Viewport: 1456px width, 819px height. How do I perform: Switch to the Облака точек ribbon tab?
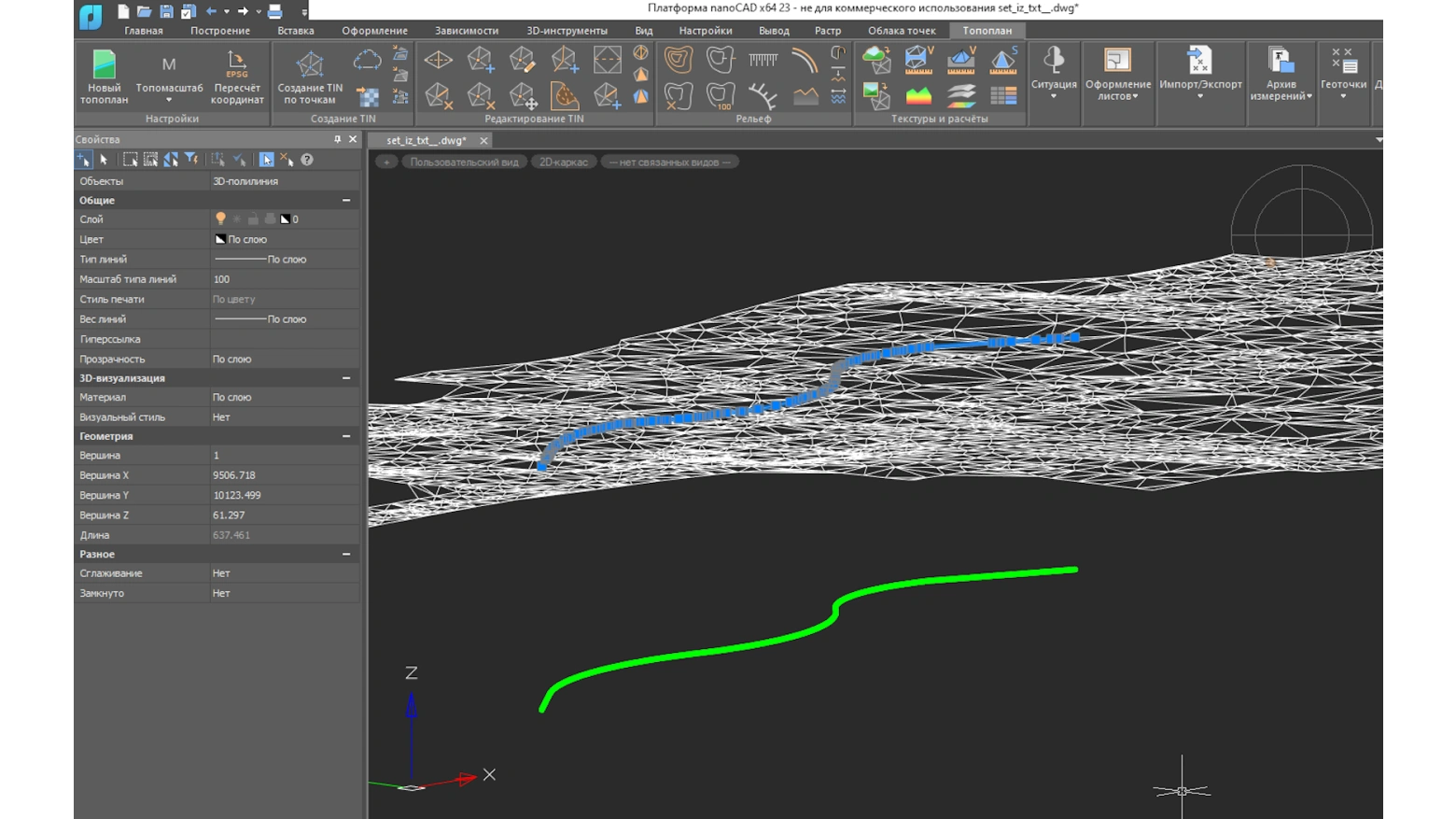point(901,31)
